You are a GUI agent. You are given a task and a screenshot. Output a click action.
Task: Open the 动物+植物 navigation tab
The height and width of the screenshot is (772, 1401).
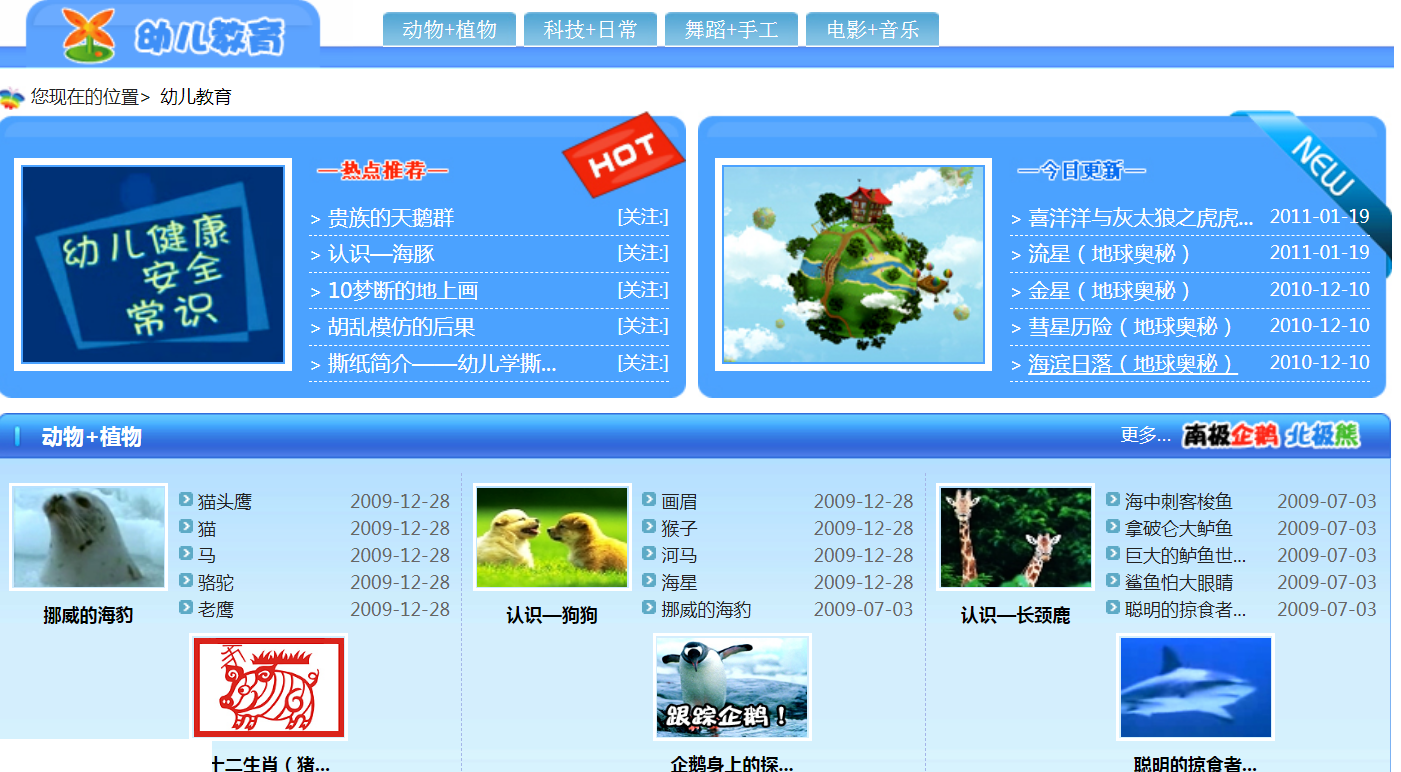pos(449,30)
